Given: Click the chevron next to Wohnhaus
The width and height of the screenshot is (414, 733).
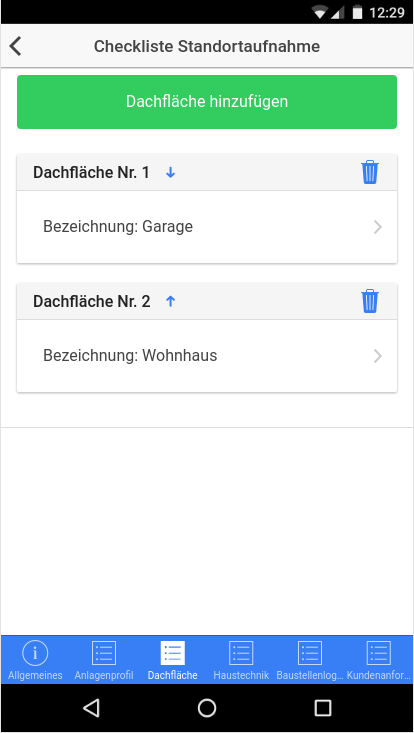Looking at the screenshot, I should (x=378, y=356).
